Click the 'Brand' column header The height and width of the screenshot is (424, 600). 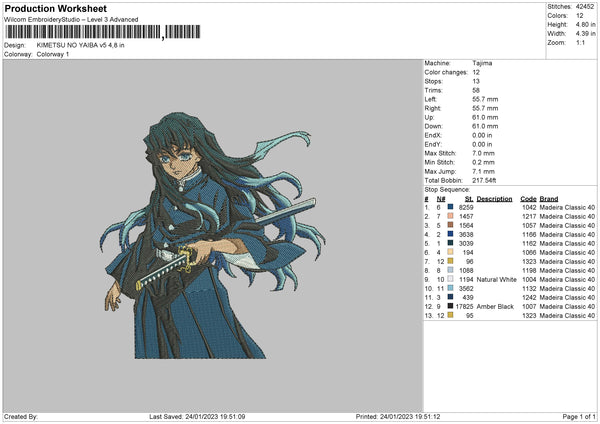[549, 199]
